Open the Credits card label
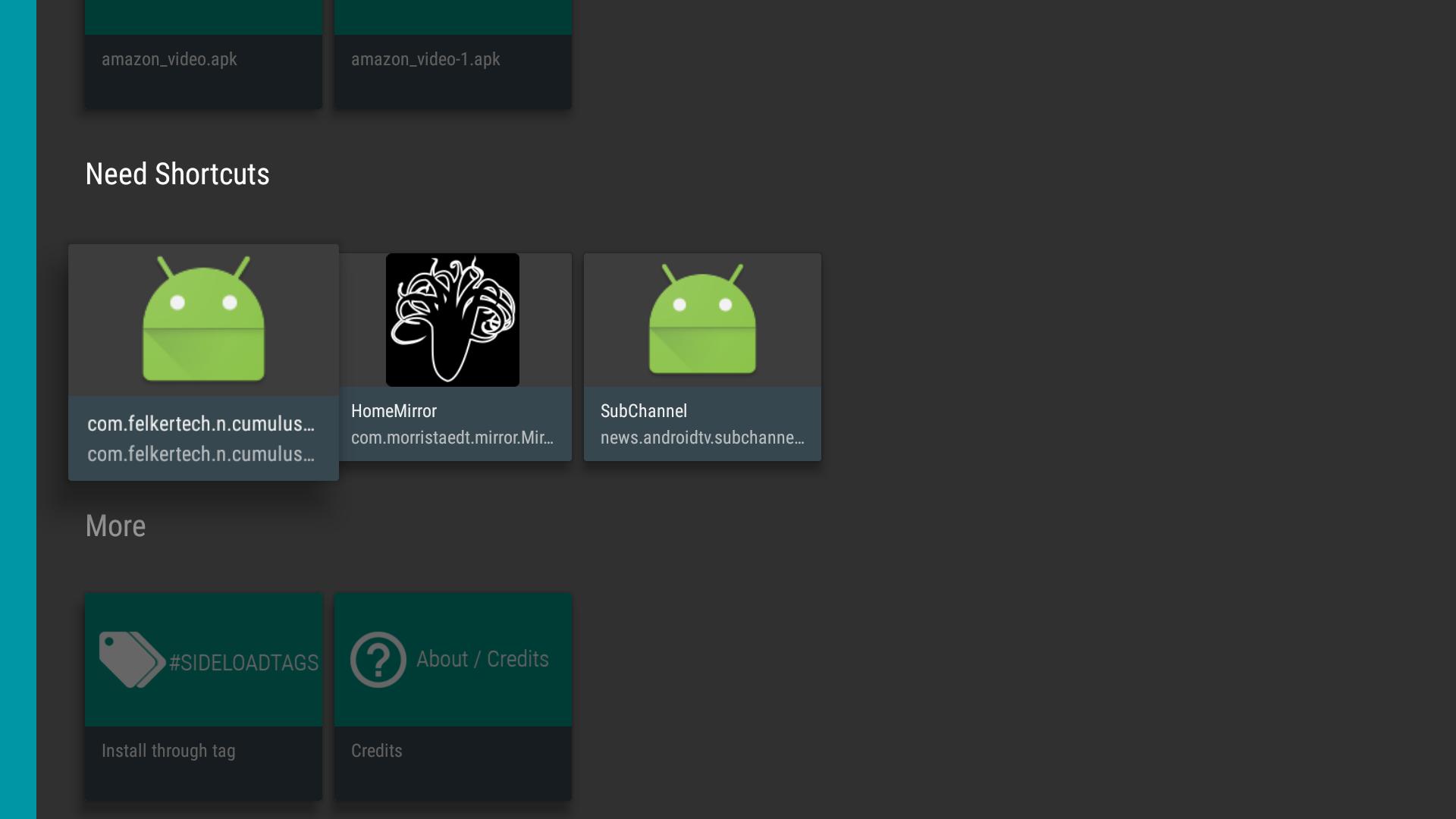 click(x=376, y=751)
